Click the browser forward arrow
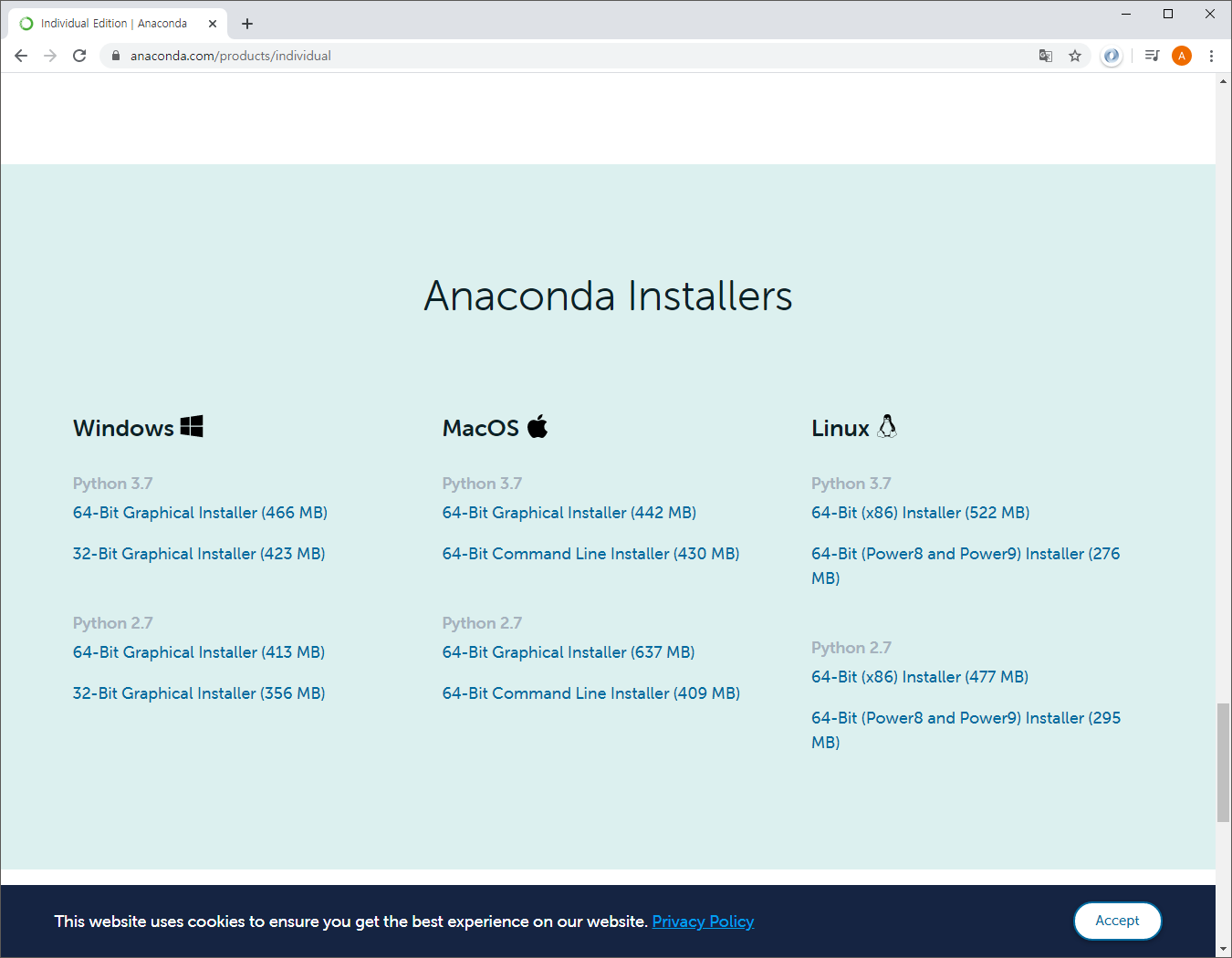 click(x=50, y=56)
